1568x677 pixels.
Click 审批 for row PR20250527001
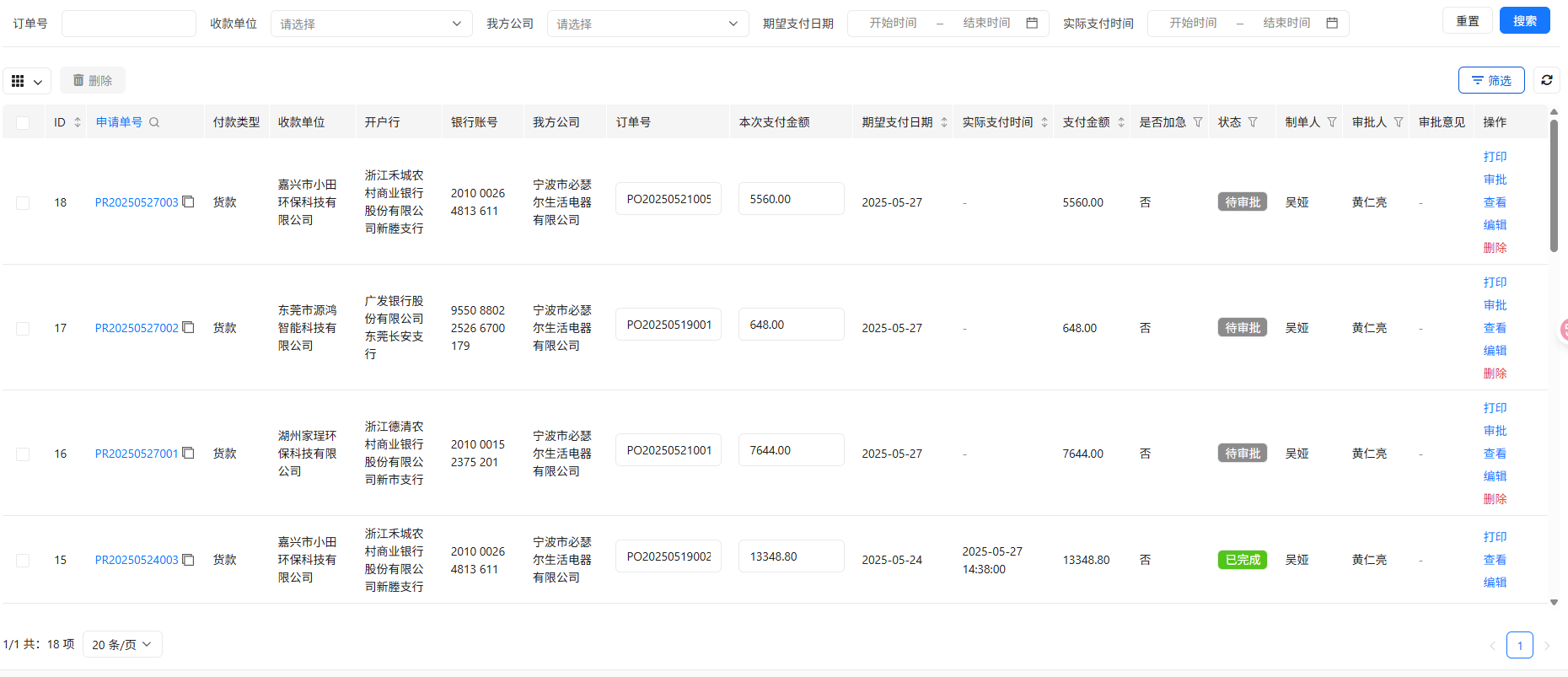point(1495,431)
